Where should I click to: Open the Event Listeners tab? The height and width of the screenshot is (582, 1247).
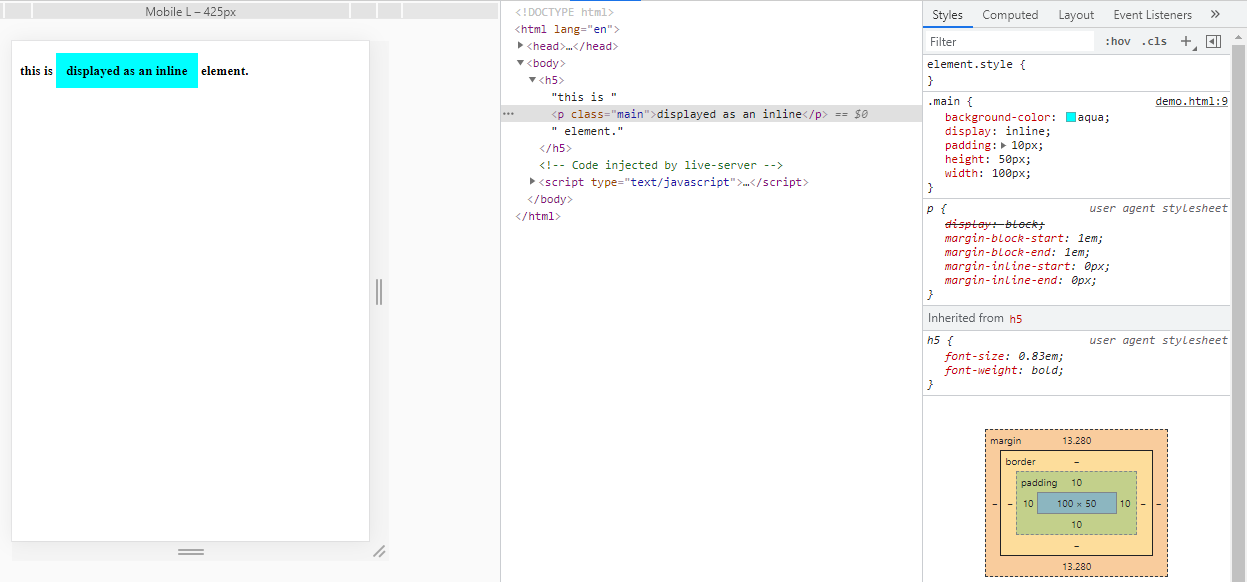click(x=1152, y=15)
